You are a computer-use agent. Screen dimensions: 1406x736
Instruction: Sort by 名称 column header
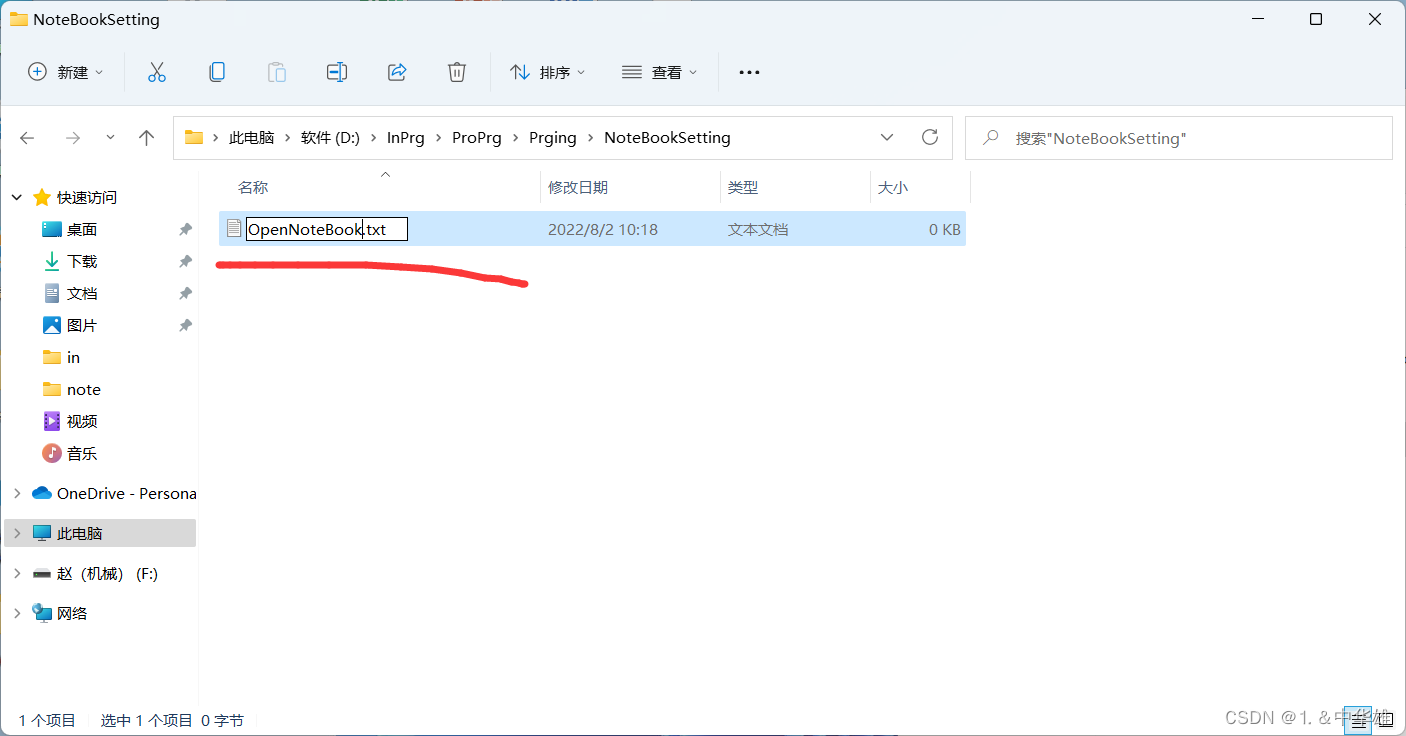coord(253,187)
